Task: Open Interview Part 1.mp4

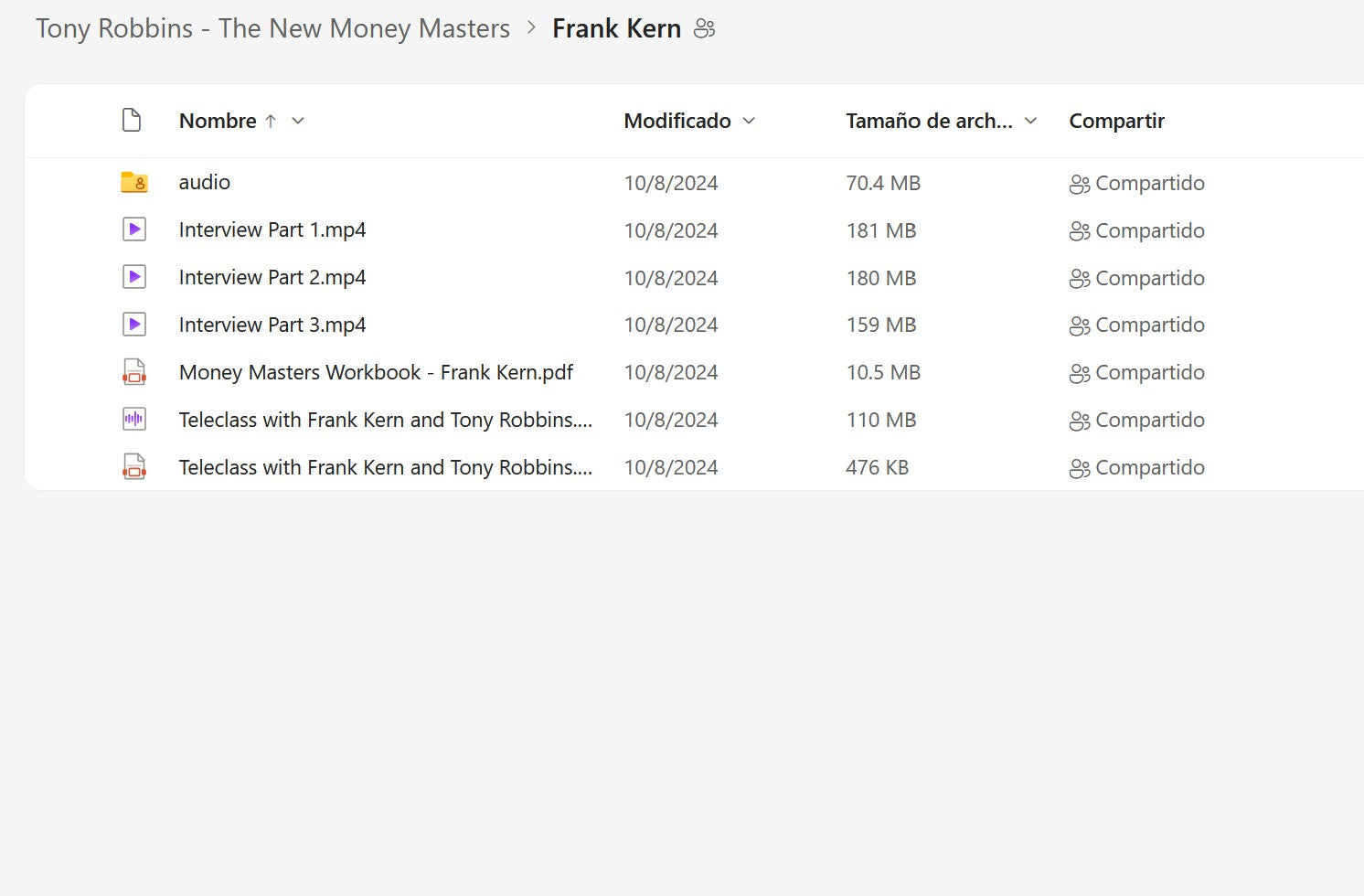Action: [272, 230]
